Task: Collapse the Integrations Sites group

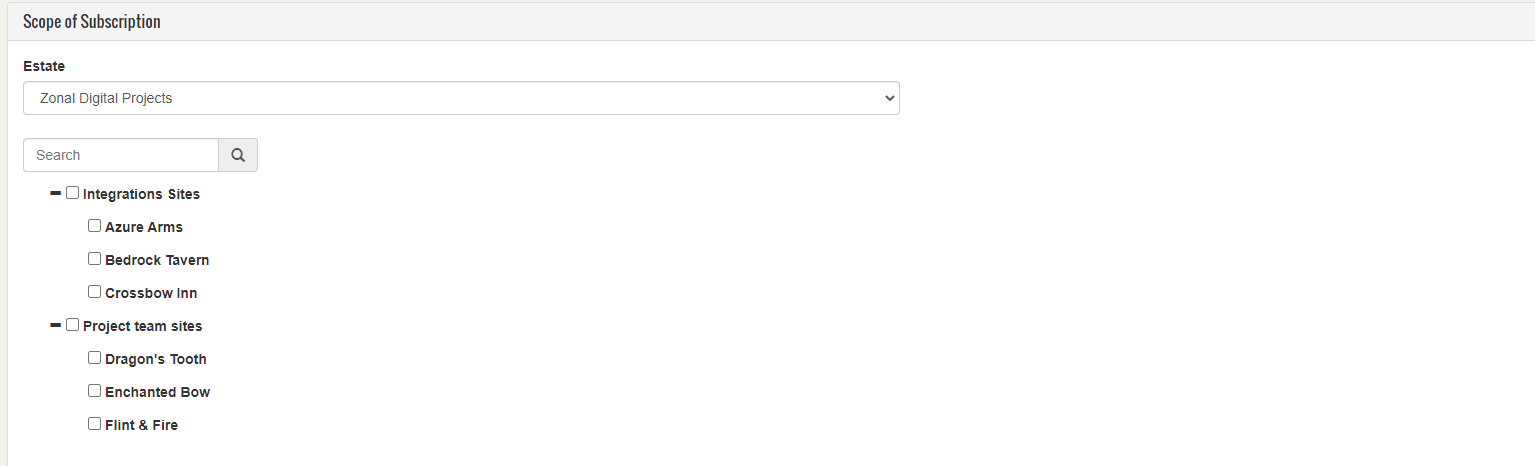Action: tap(55, 193)
